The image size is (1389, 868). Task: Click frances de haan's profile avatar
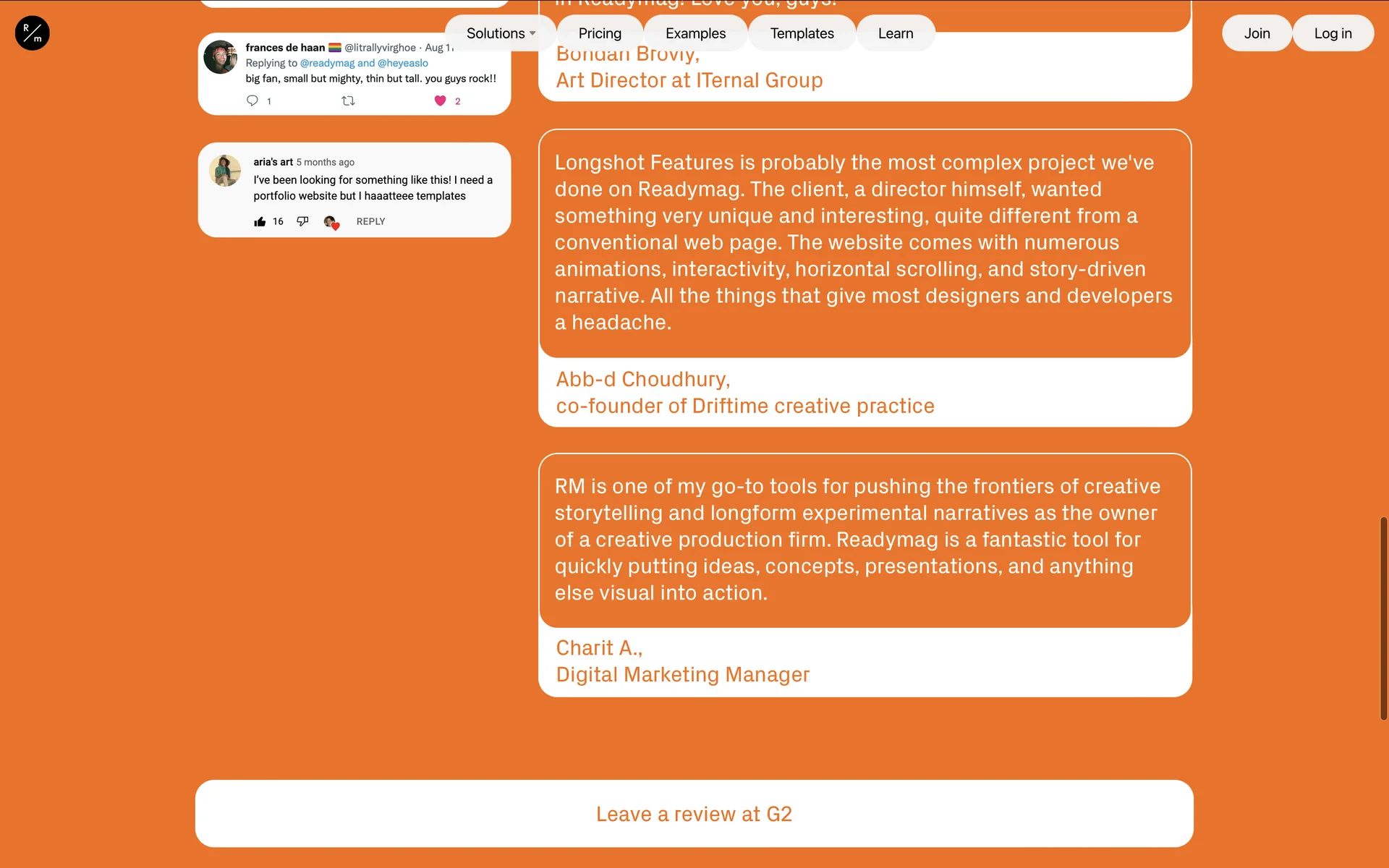tap(221, 57)
